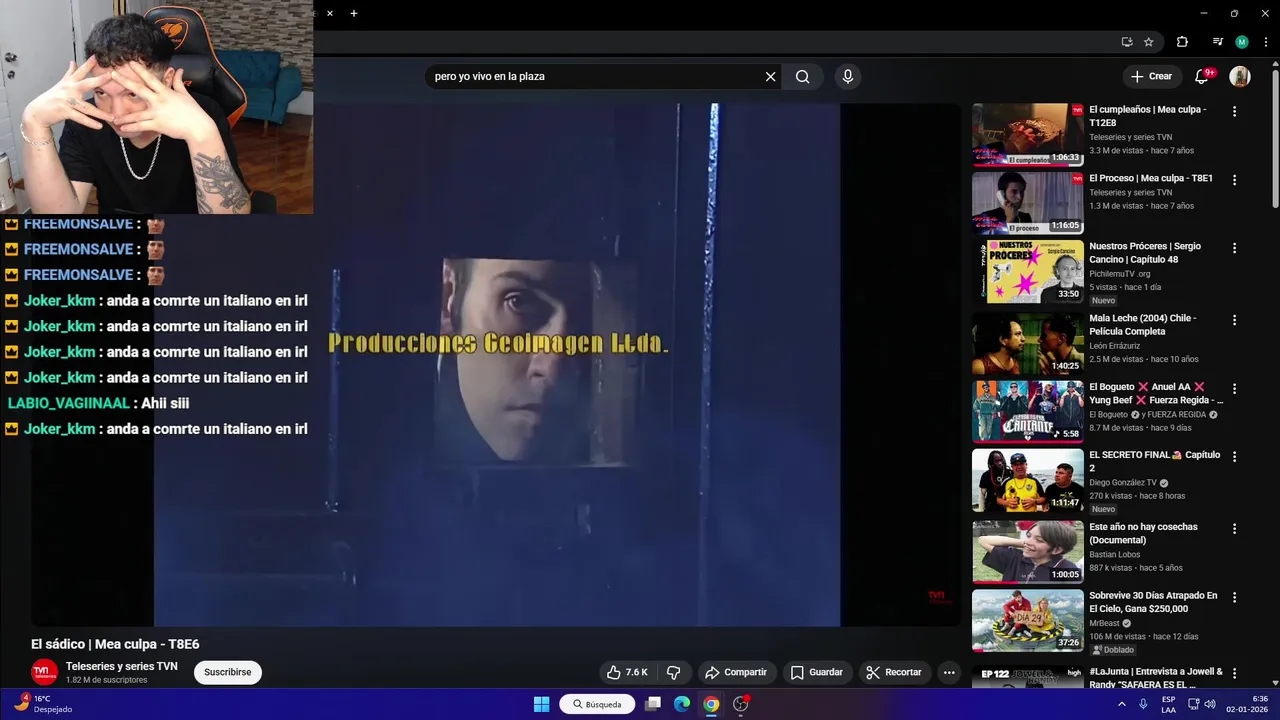This screenshot has height=720, width=1280.
Task: Click the Crear button
Action: (x=1151, y=76)
